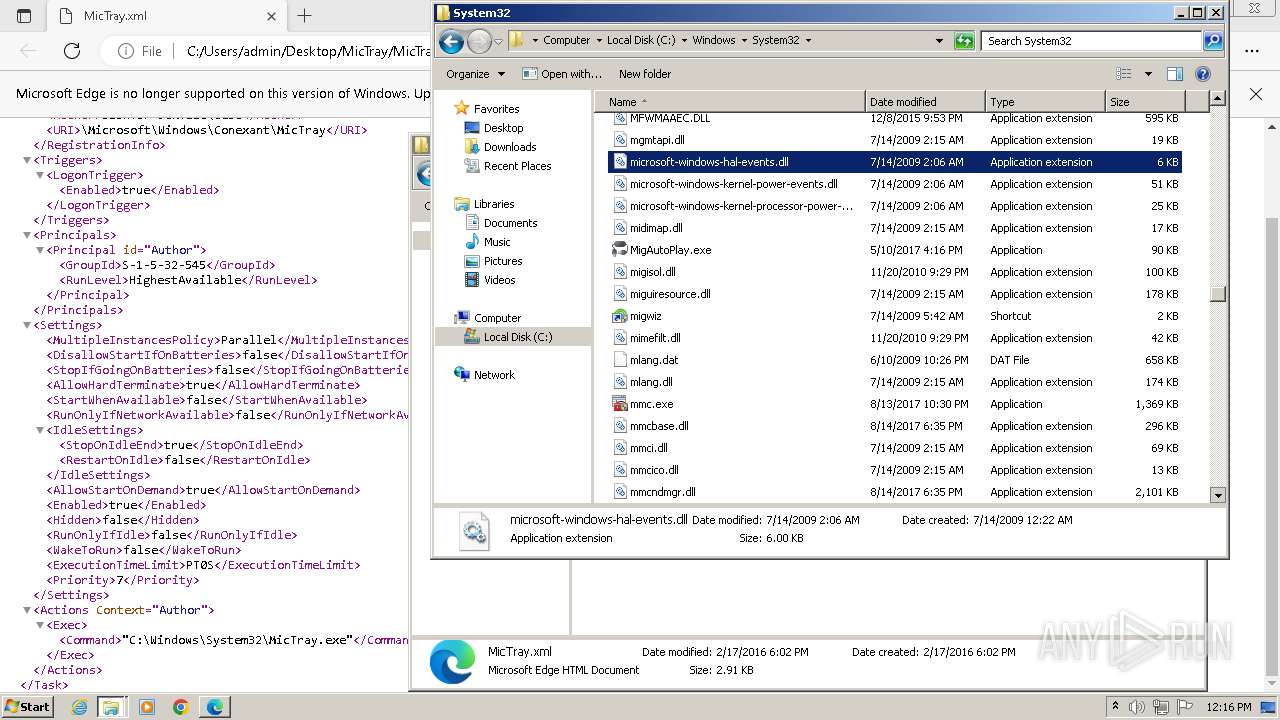Open the Help icon in System32 window
The width and height of the screenshot is (1280, 720).
point(1203,74)
